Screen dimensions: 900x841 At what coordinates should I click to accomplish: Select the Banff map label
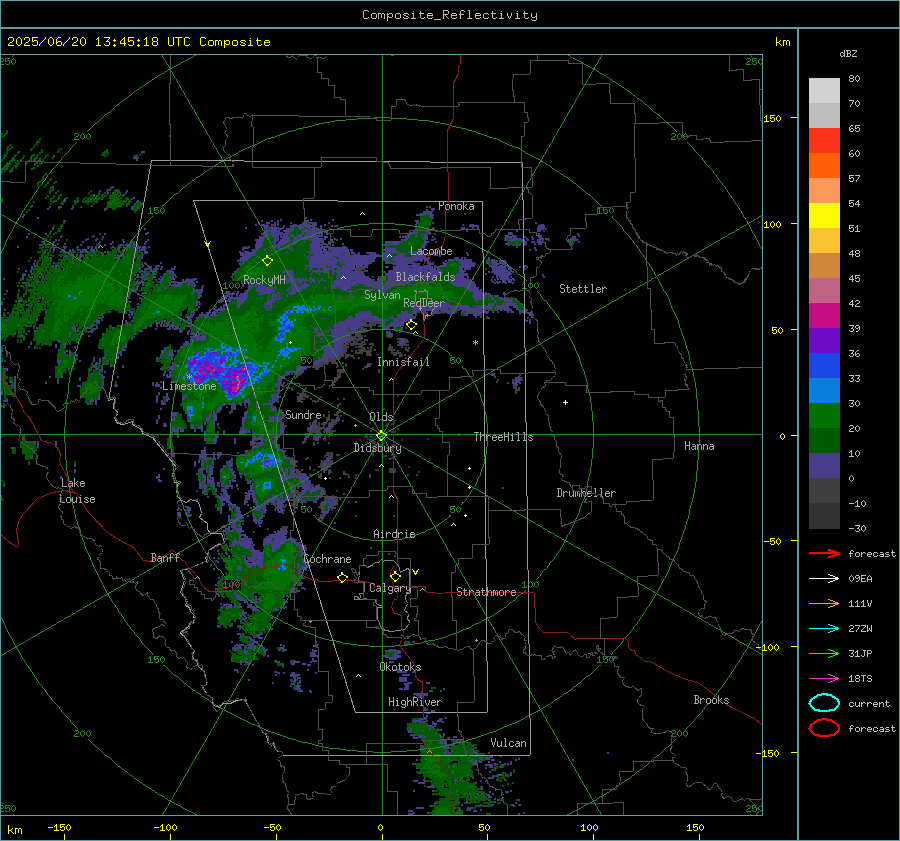[x=165, y=558]
